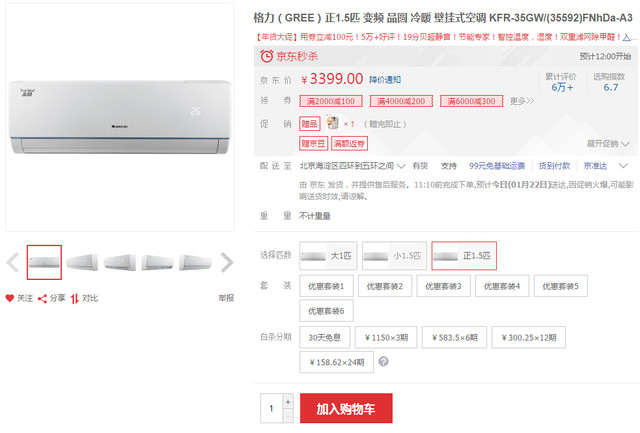The width and height of the screenshot is (640, 433).
Task: Click the heart 关注 (follow) icon
Action: tap(10, 298)
